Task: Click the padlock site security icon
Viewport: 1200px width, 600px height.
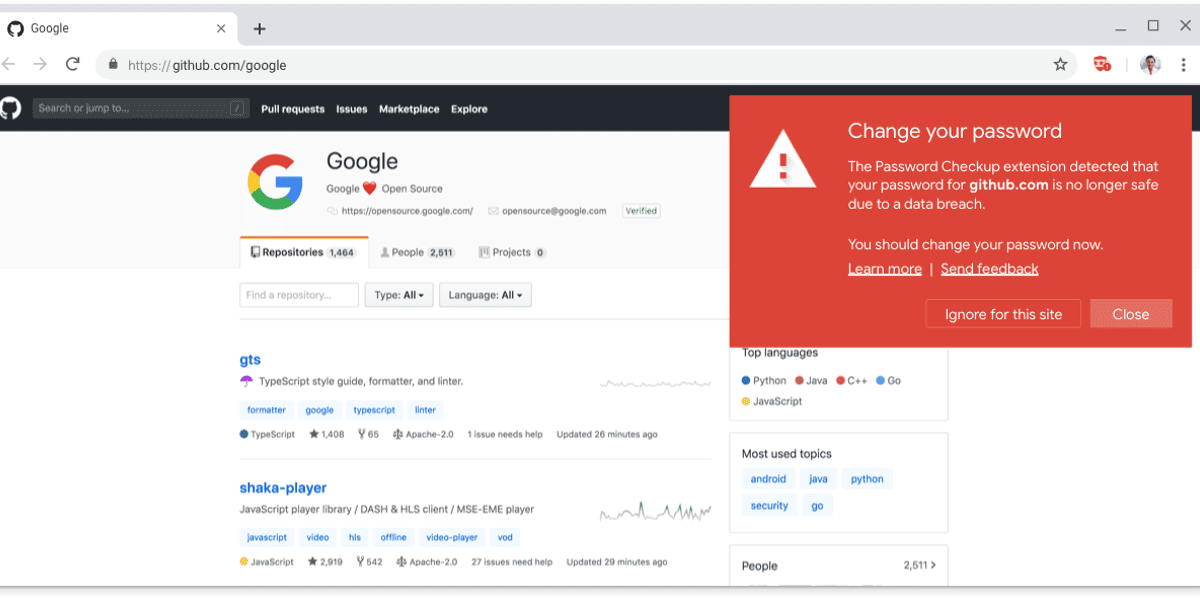Action: [113, 64]
